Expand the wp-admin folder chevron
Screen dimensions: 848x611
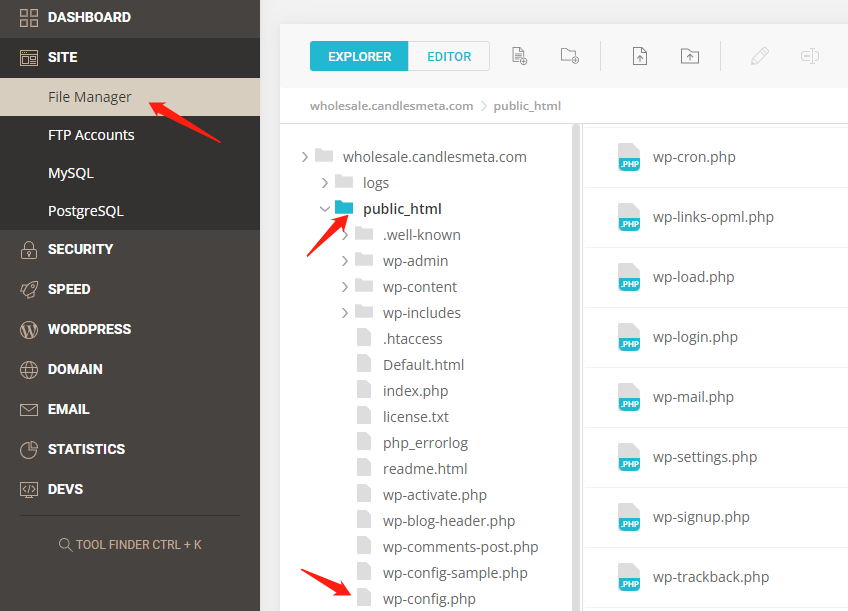[344, 261]
